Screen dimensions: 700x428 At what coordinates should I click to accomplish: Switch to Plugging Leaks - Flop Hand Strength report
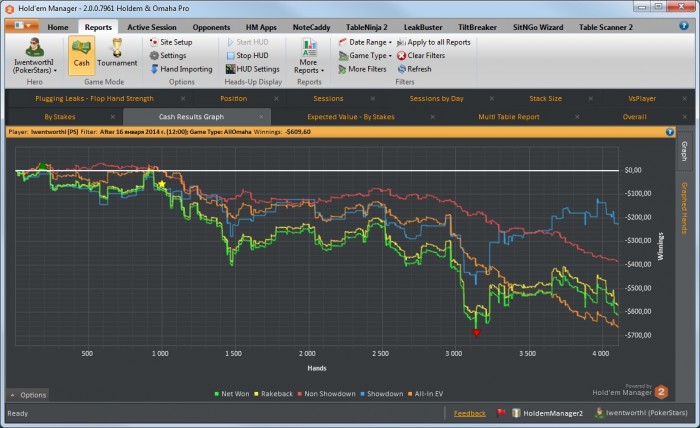(94, 99)
